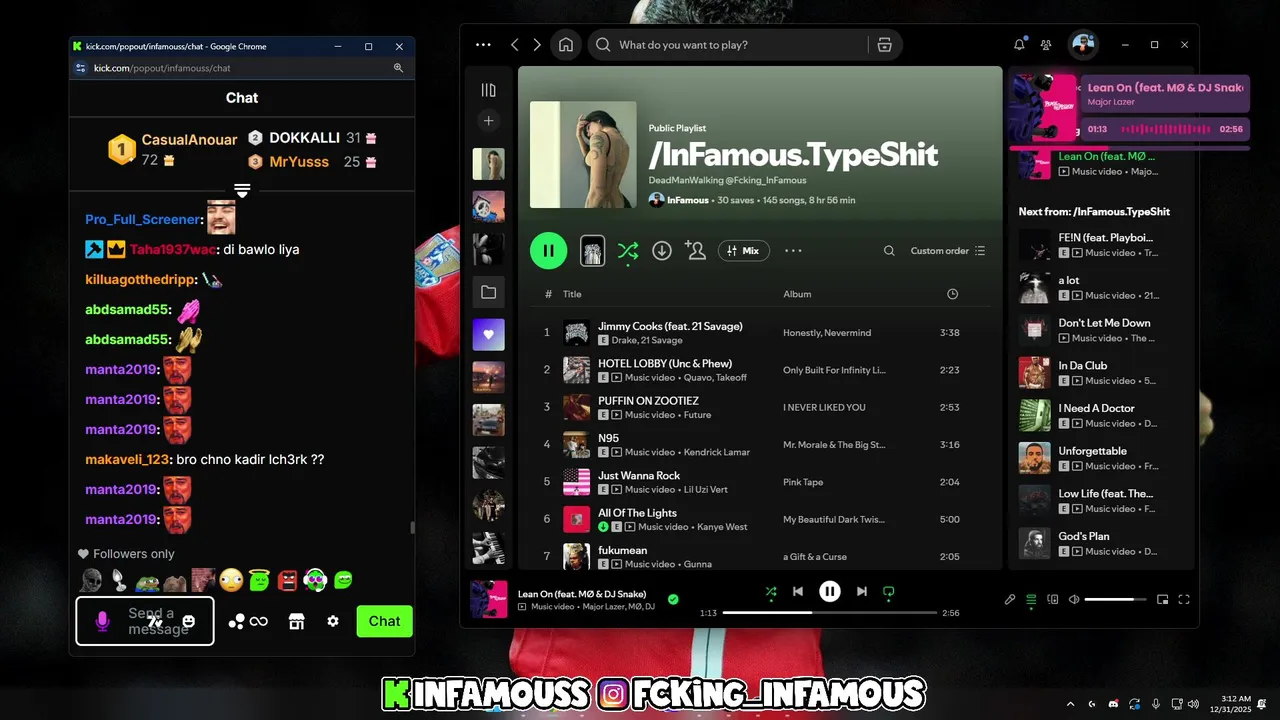1280x720 pixels.
Task: Open Spotify Home via the house icon
Action: tap(566, 45)
